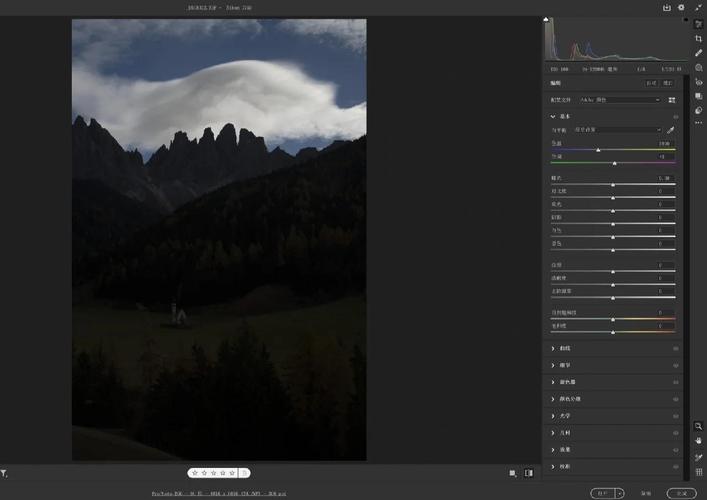This screenshot has height=500, width=707.
Task: Click the Auto (自动) edit button
Action: coord(651,83)
